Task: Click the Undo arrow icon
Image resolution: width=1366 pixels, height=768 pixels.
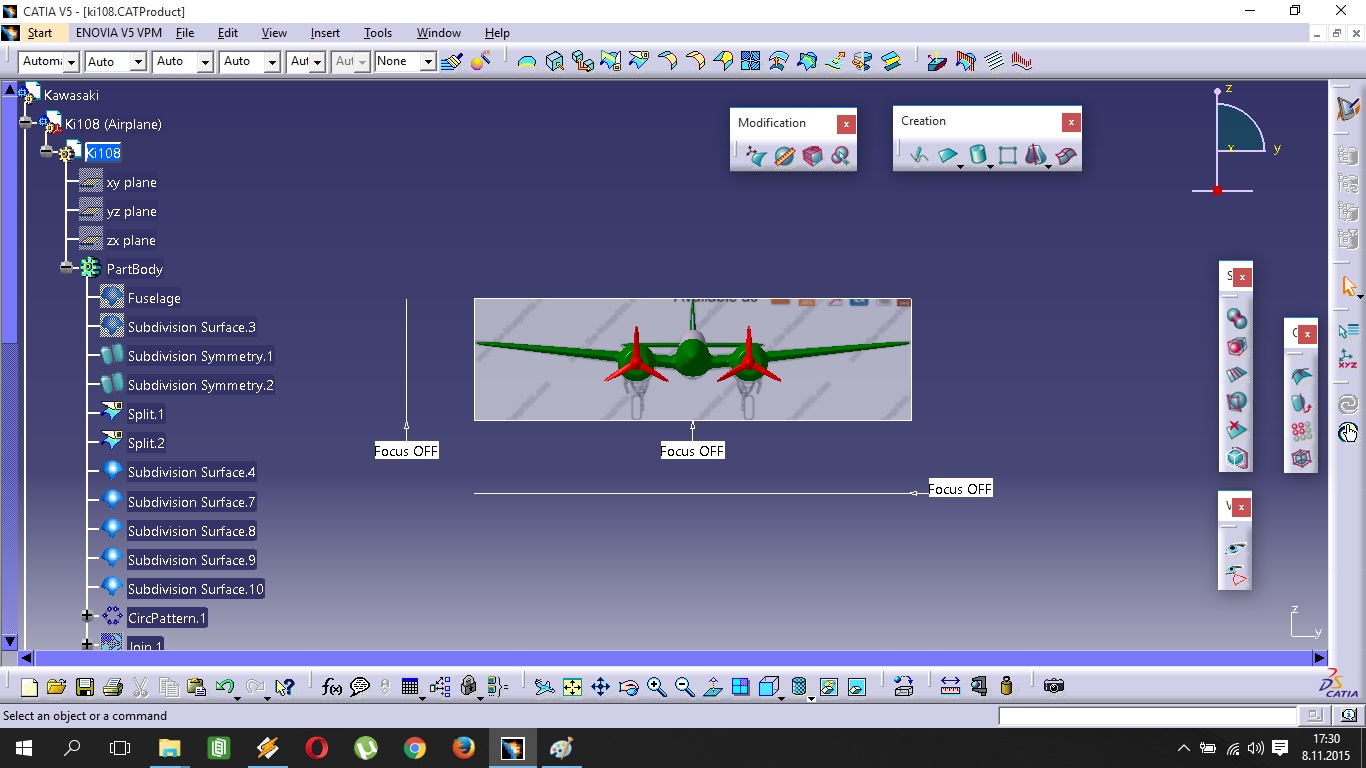Action: tap(225, 687)
